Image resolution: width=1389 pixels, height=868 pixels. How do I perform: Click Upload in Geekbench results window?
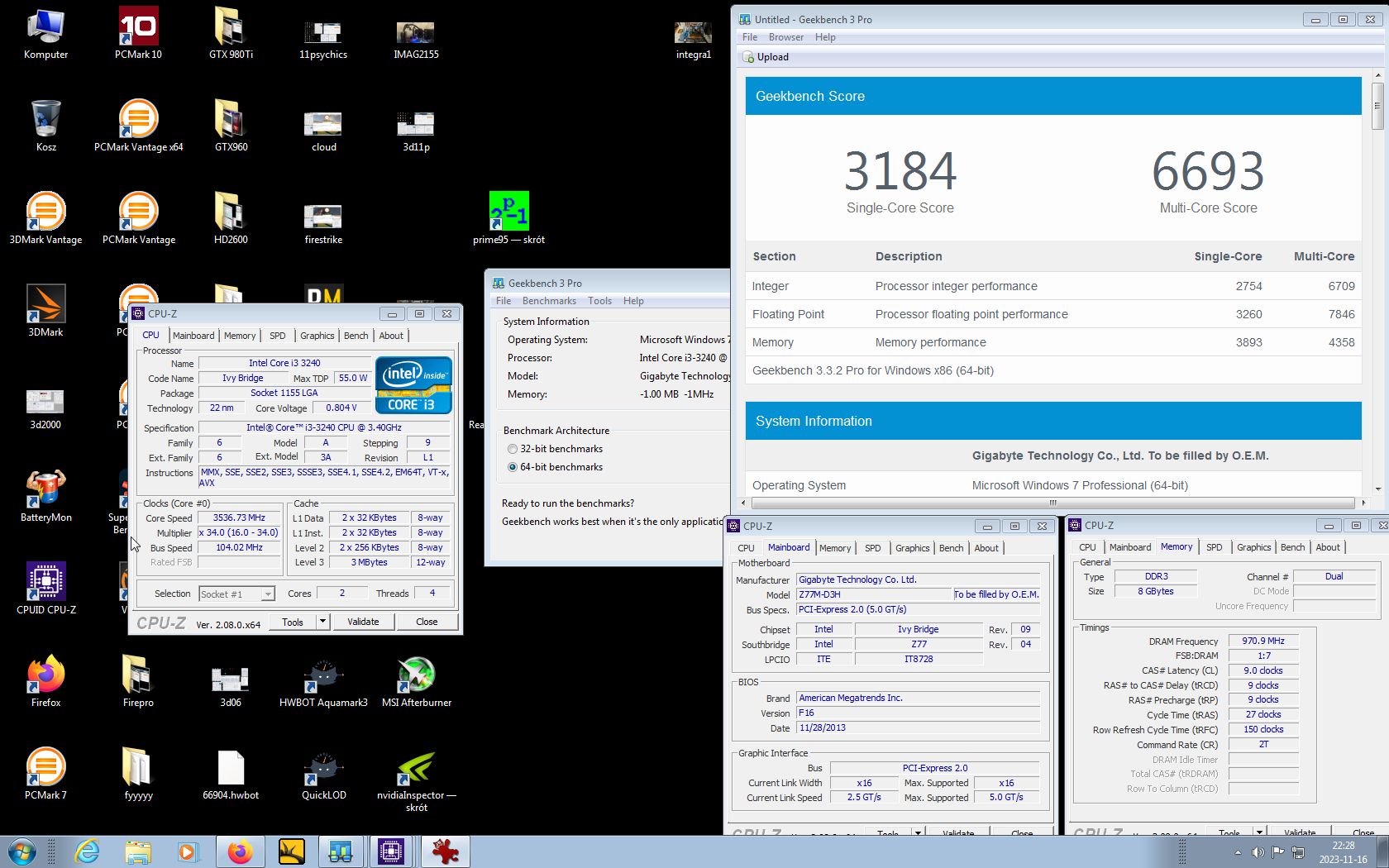[766, 57]
